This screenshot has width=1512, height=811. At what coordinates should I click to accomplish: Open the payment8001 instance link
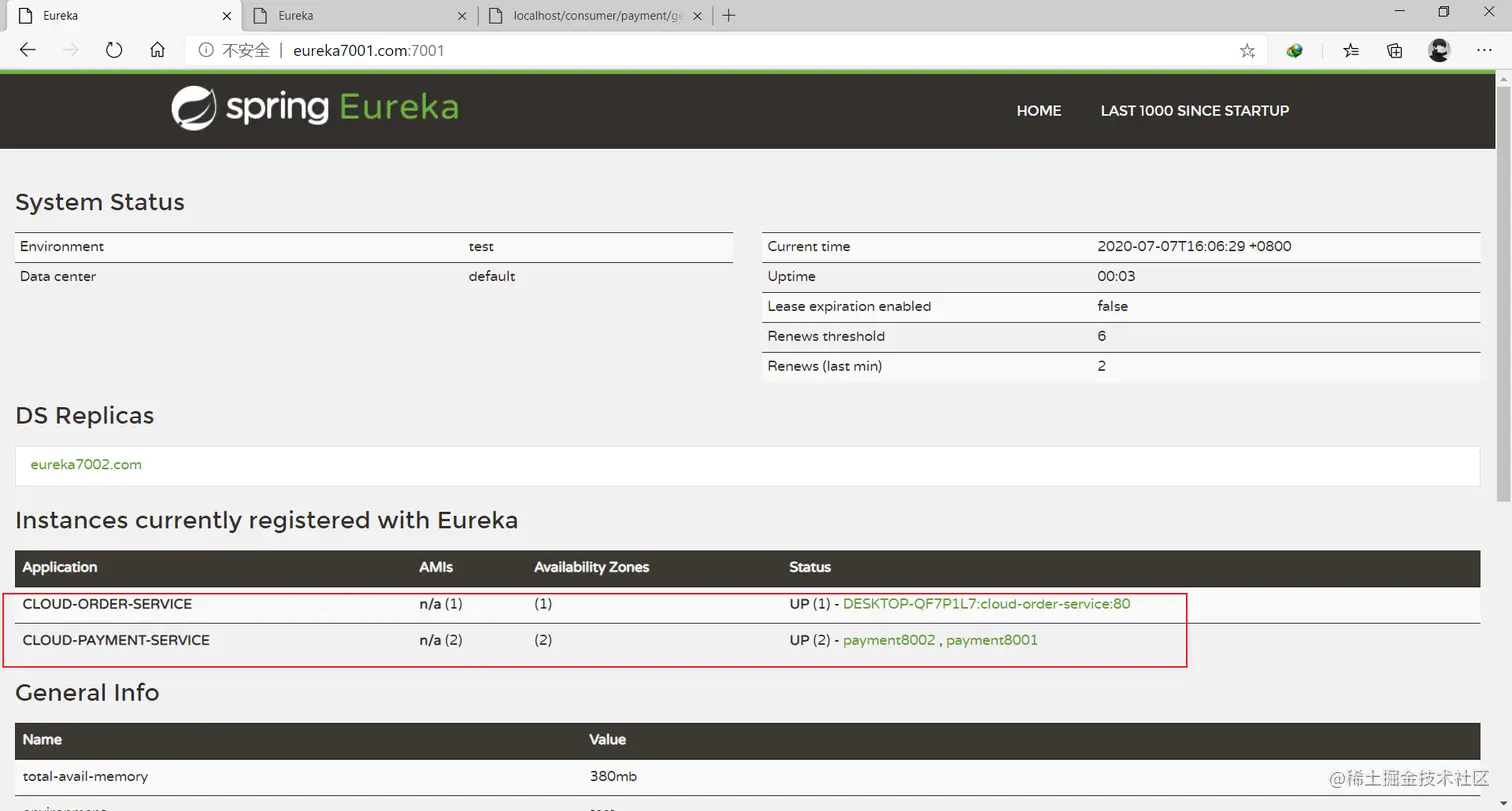tap(992, 640)
